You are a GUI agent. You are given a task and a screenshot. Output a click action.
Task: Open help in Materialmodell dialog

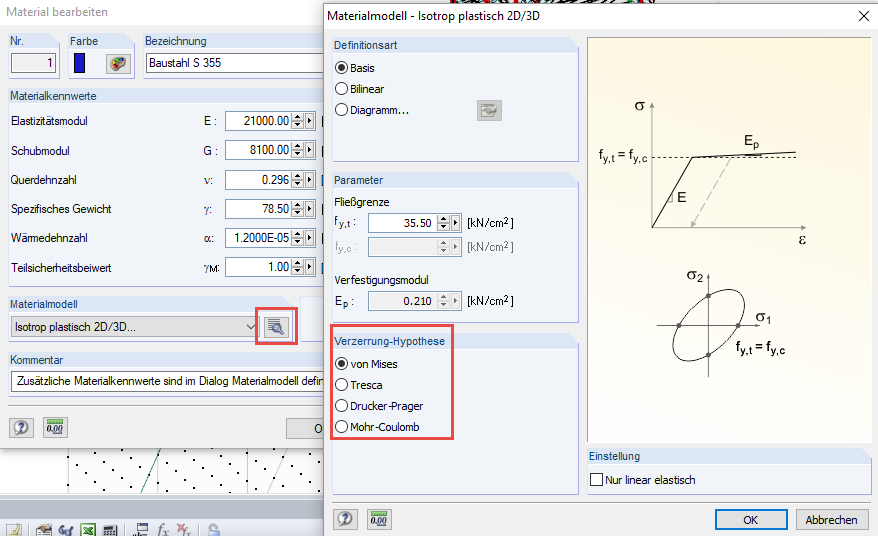(345, 519)
